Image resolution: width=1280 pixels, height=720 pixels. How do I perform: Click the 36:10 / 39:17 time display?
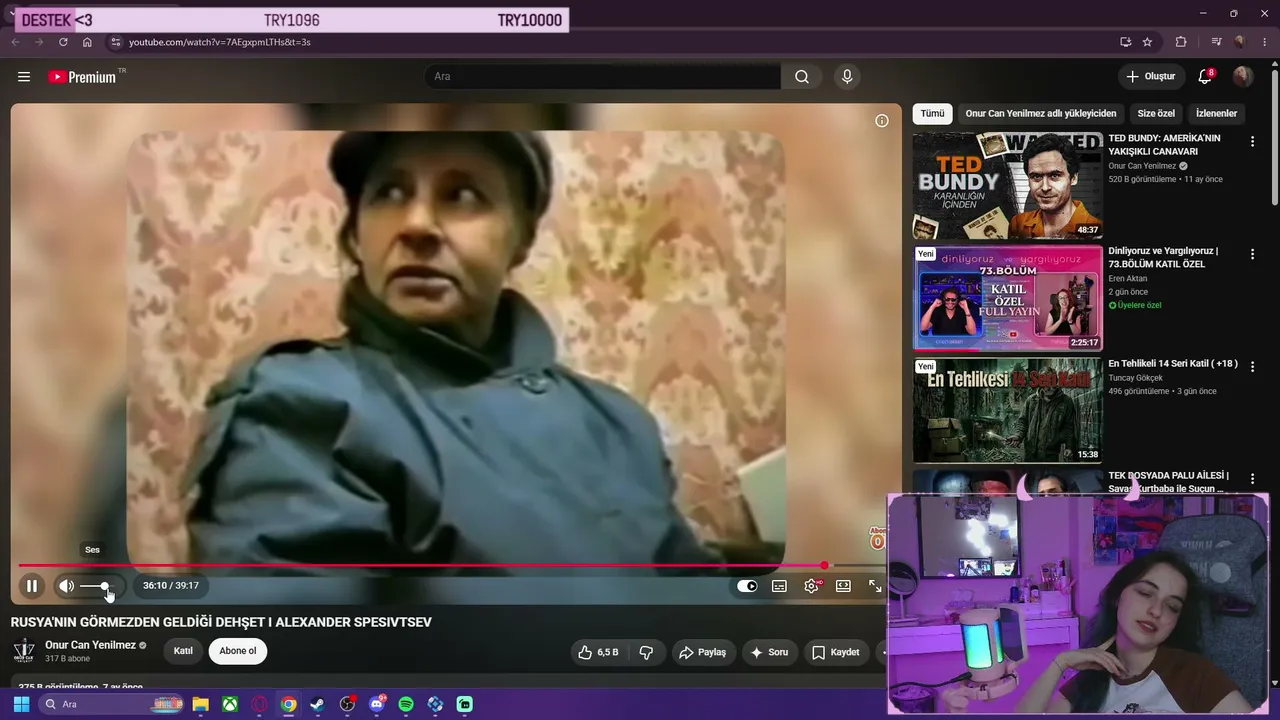[171, 586]
